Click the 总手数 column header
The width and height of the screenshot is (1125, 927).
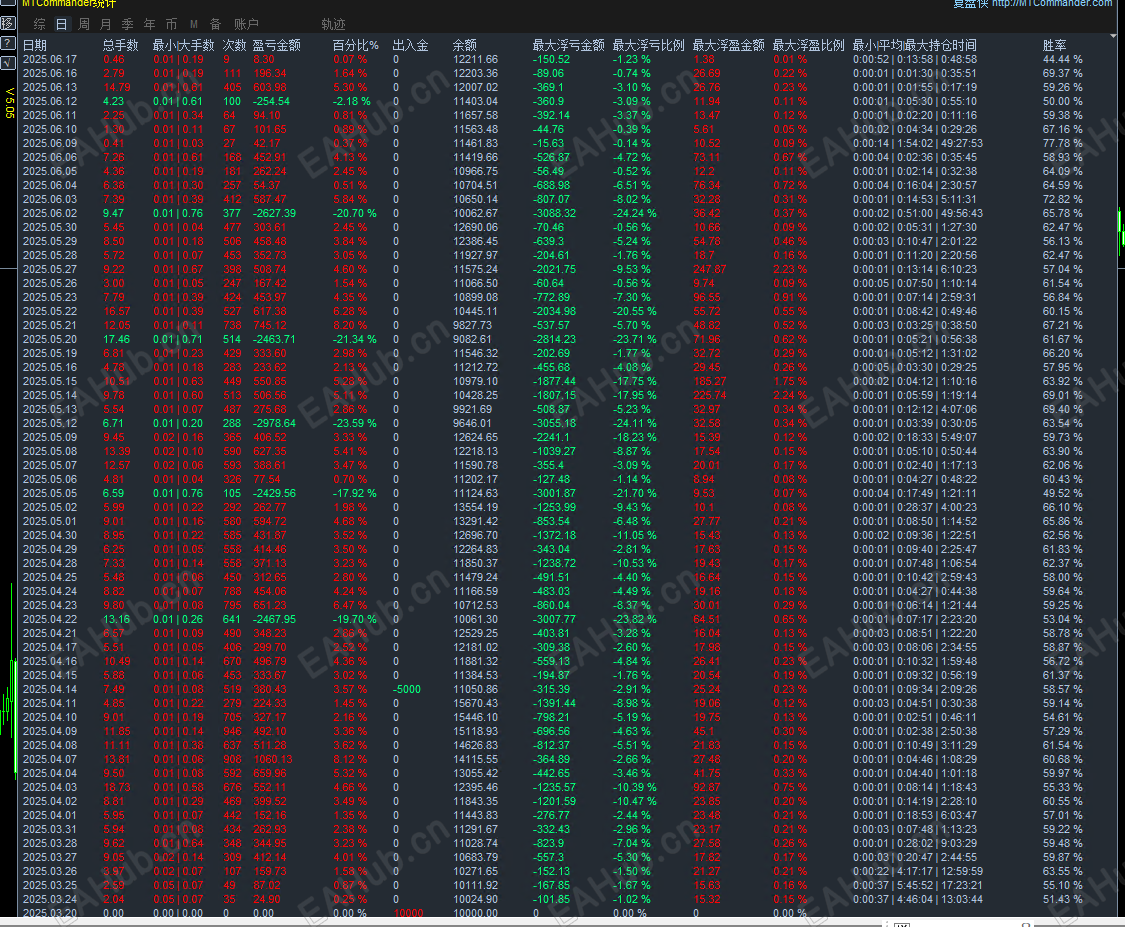(x=121, y=45)
